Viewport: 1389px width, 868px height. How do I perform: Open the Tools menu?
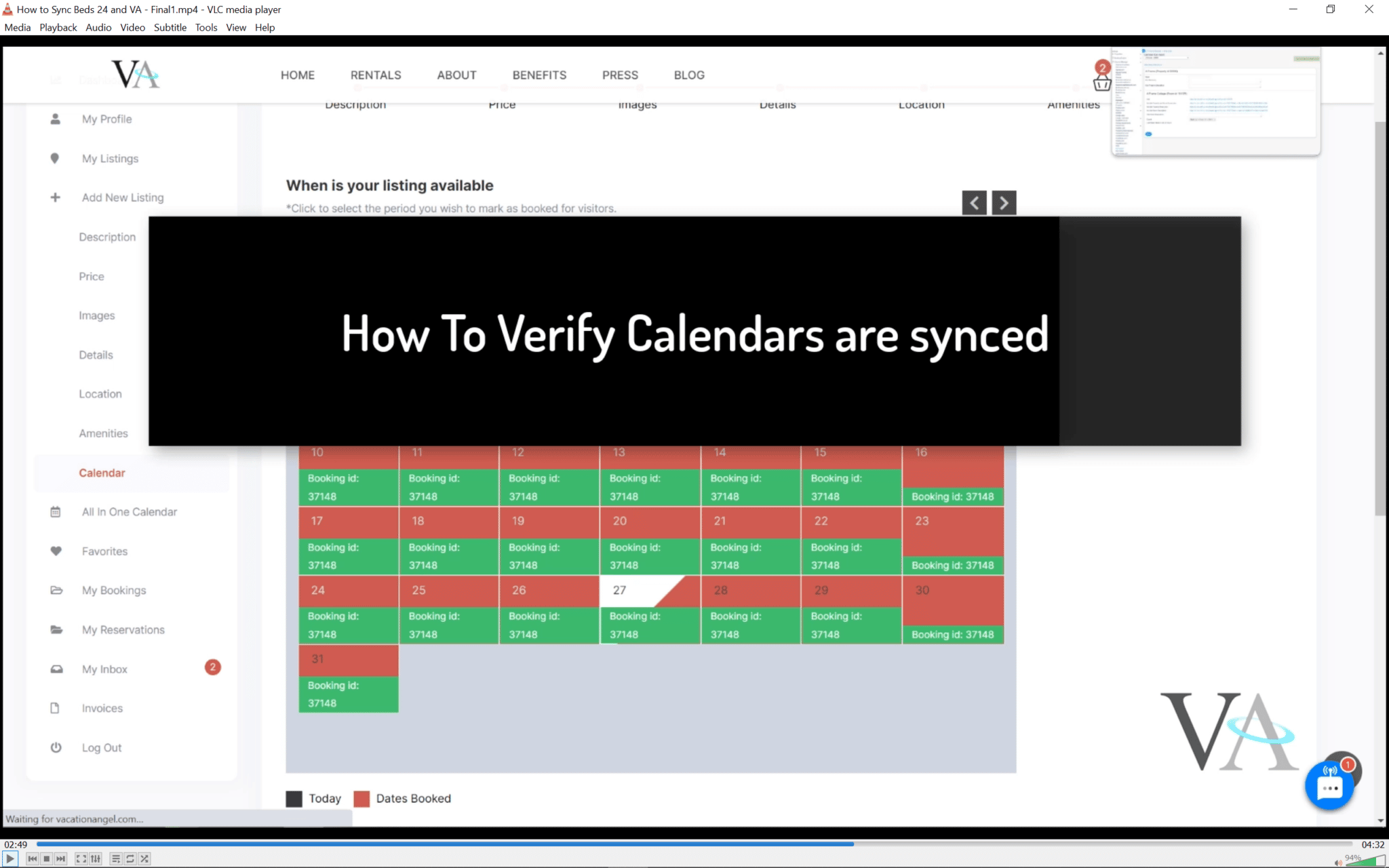click(x=206, y=27)
